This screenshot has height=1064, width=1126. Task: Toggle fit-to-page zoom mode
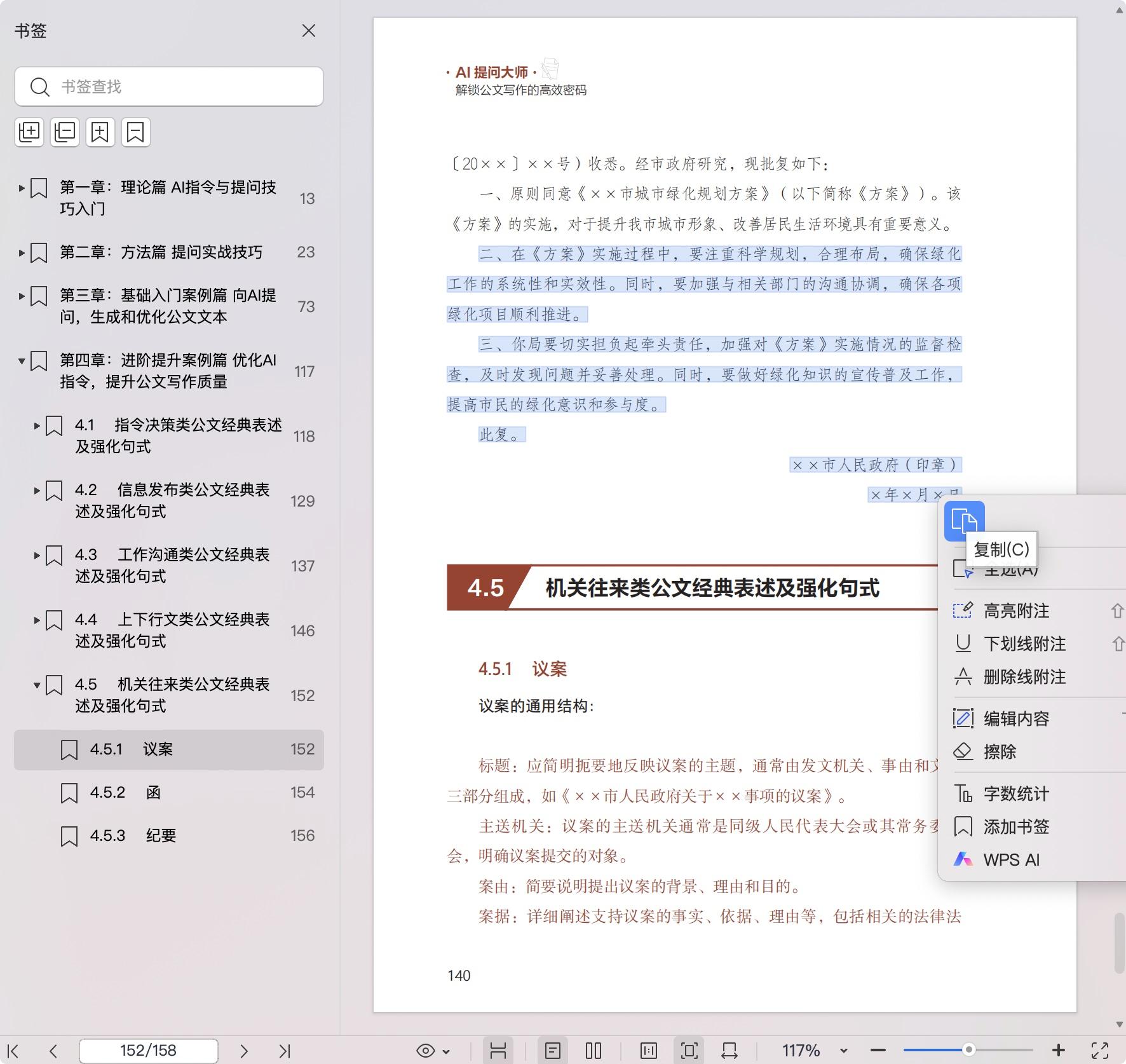[689, 1051]
